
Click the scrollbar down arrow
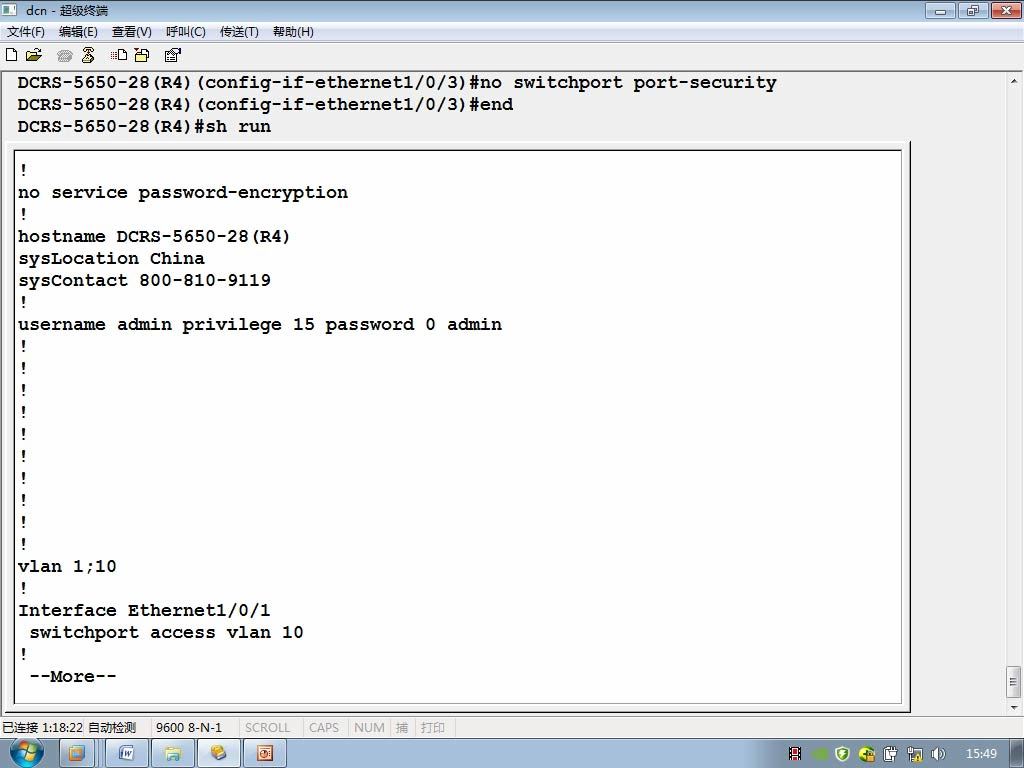point(1014,707)
